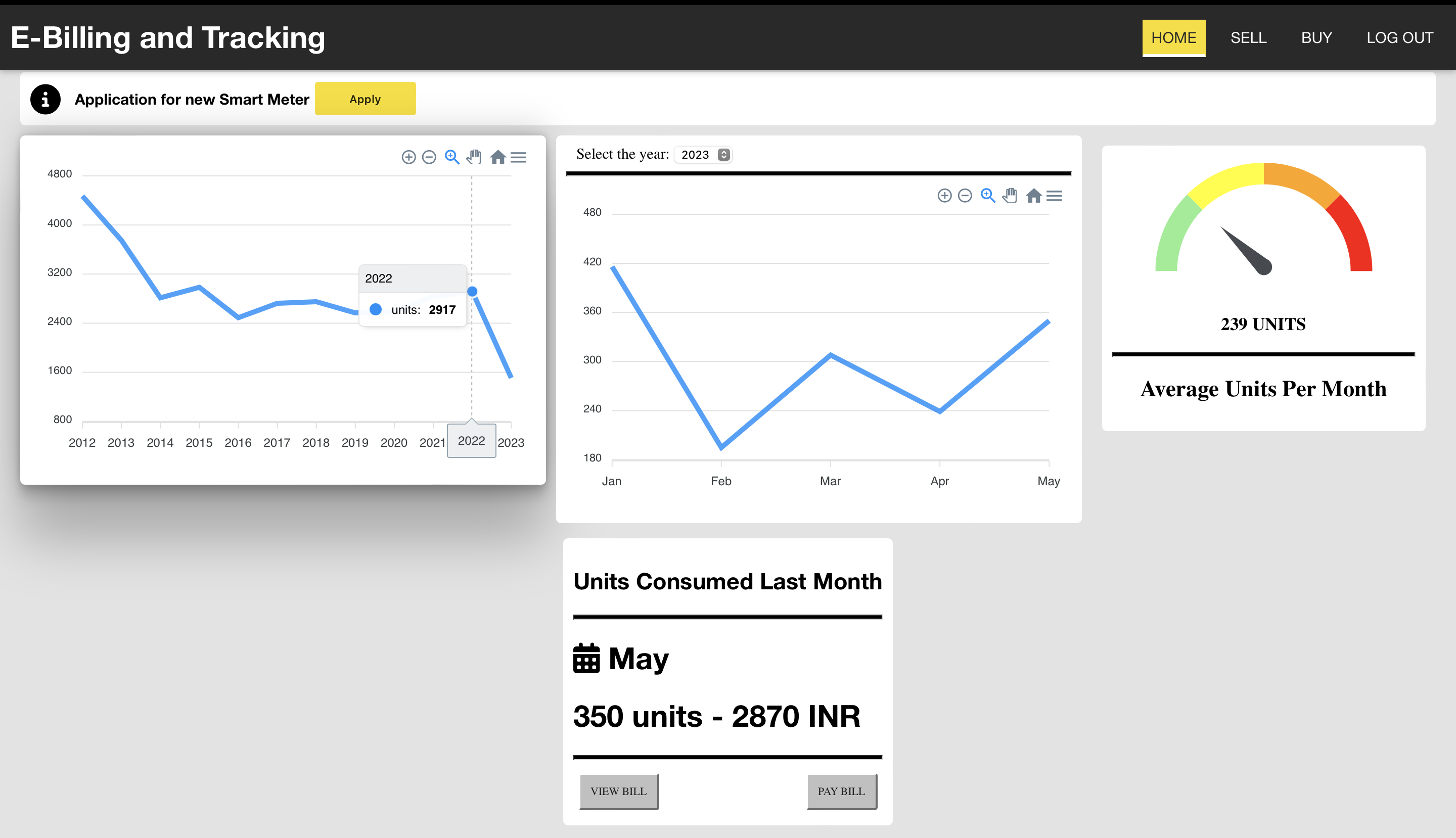Click the Apr label on monthly chart axis

[x=940, y=481]
